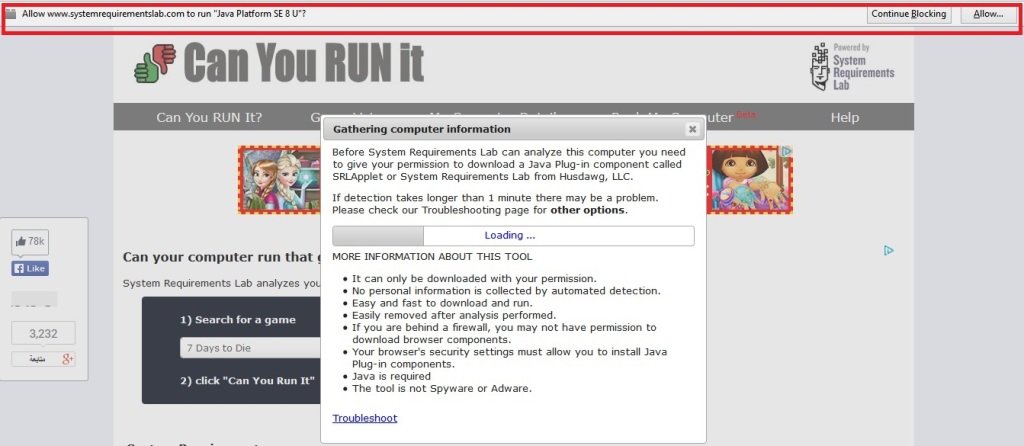The image size is (1024, 446).
Task: Follow the 'other options' link
Action: pyautogui.click(x=588, y=210)
